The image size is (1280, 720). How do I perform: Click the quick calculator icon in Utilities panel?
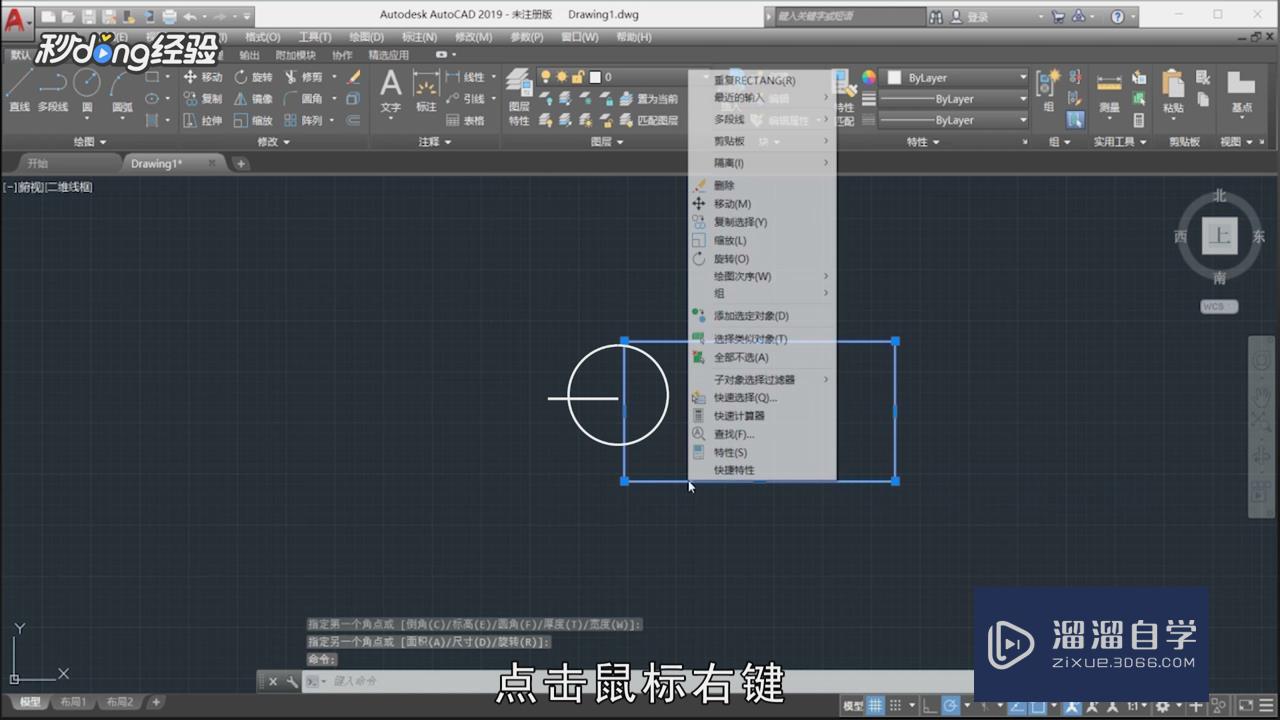(1139, 120)
